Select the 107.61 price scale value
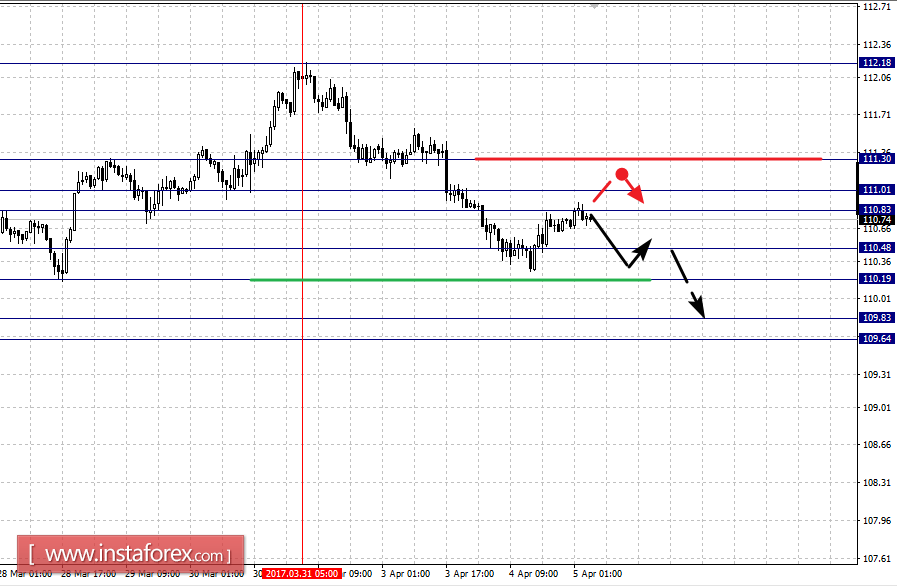Screen dimensions: 897x586 click(876, 559)
